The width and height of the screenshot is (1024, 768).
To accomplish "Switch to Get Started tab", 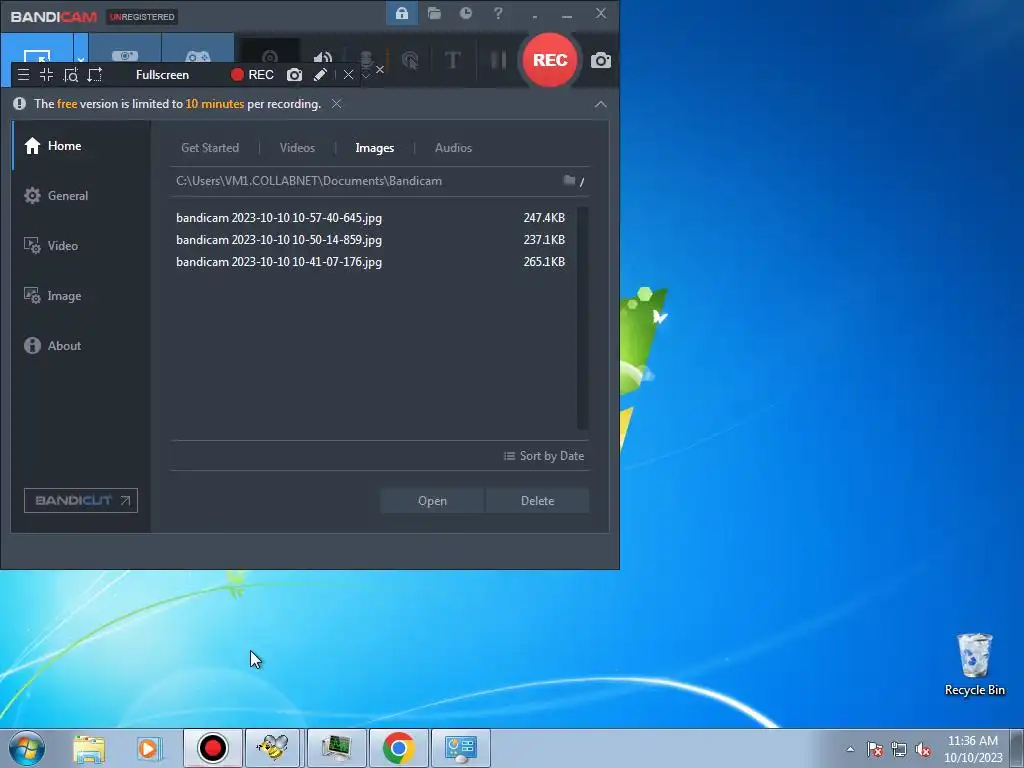I will click(x=210, y=148).
